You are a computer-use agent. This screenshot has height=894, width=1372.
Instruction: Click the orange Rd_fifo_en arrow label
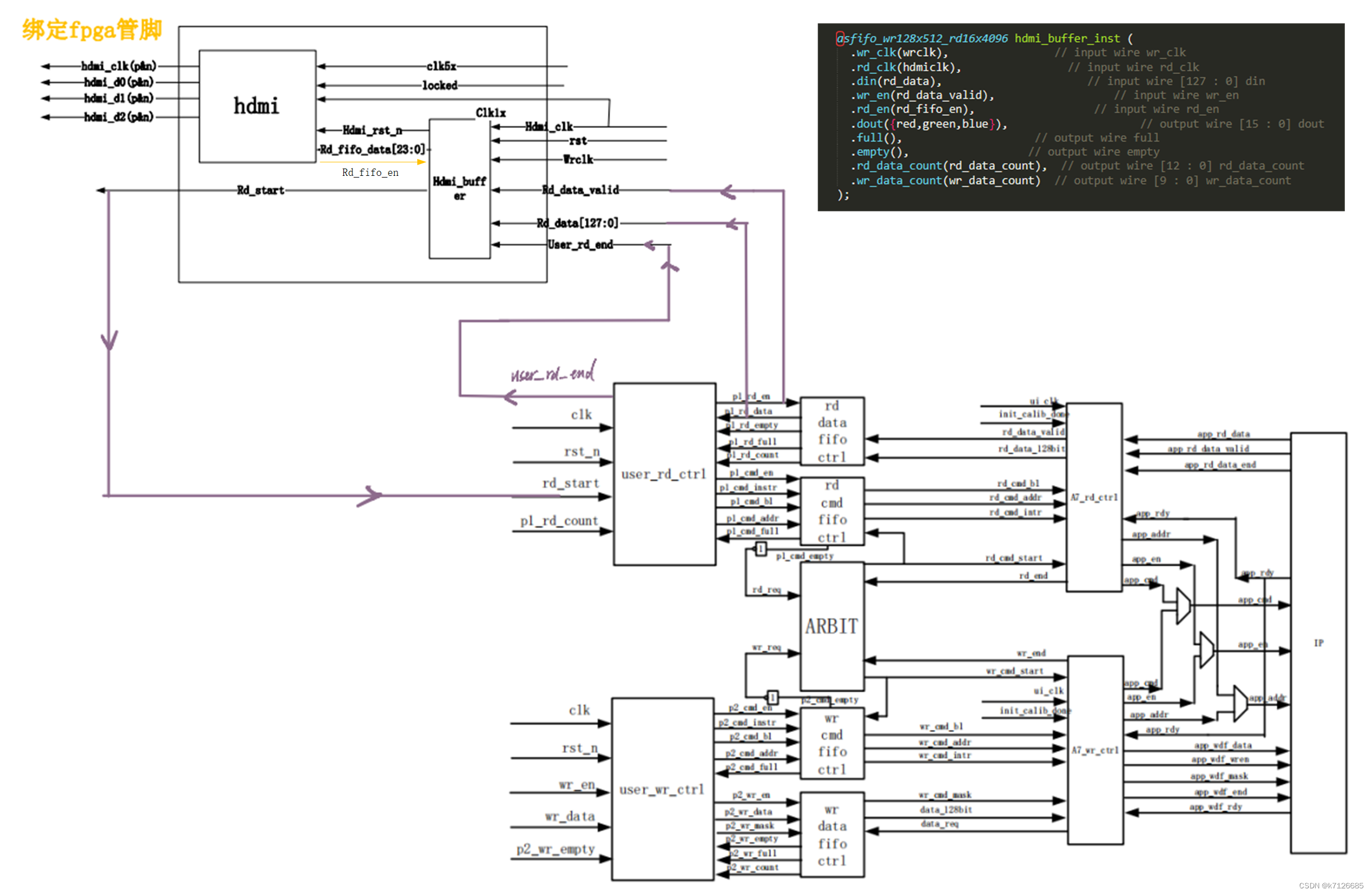pos(370,172)
